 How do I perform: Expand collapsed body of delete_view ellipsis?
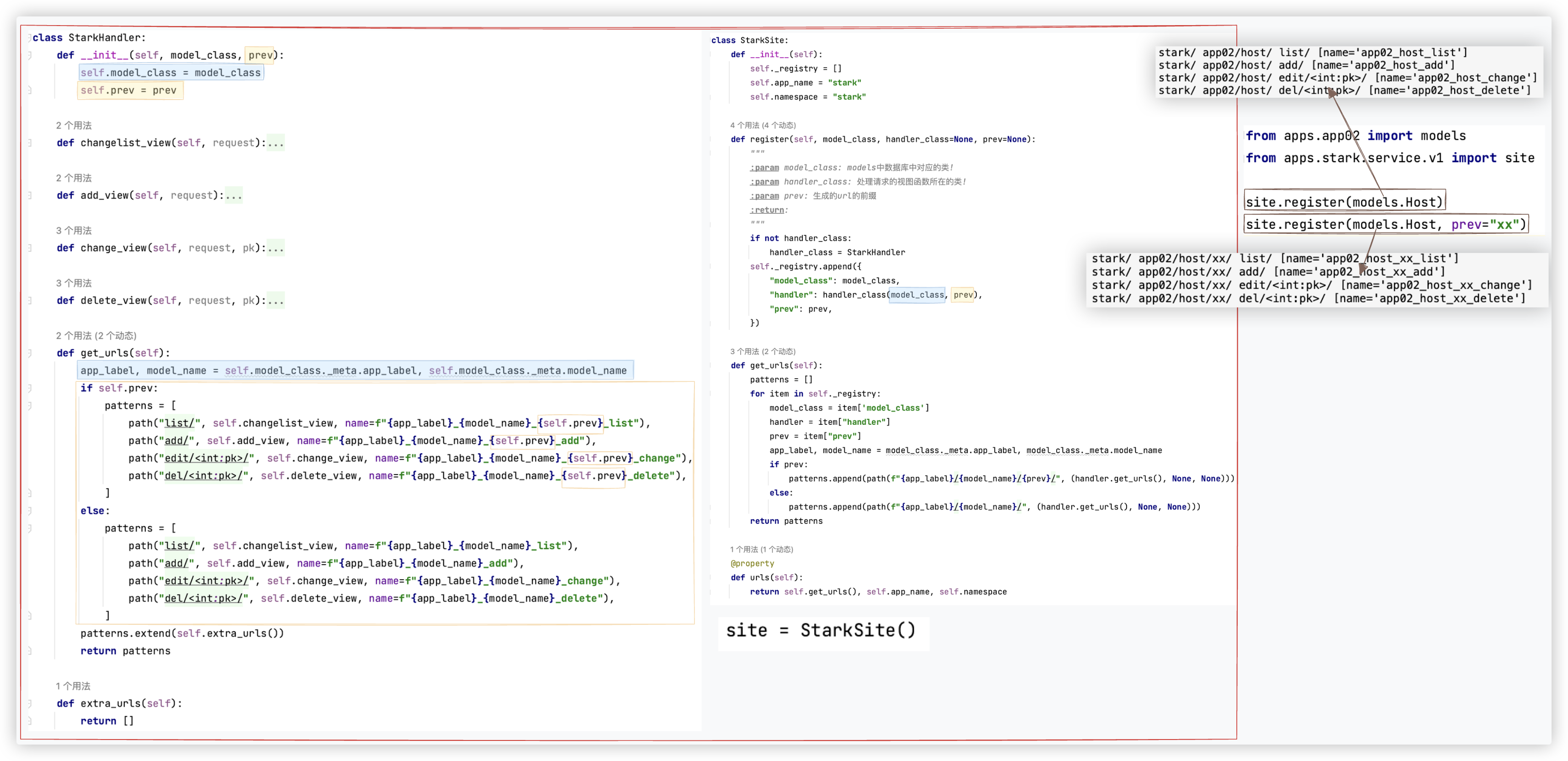pos(276,301)
